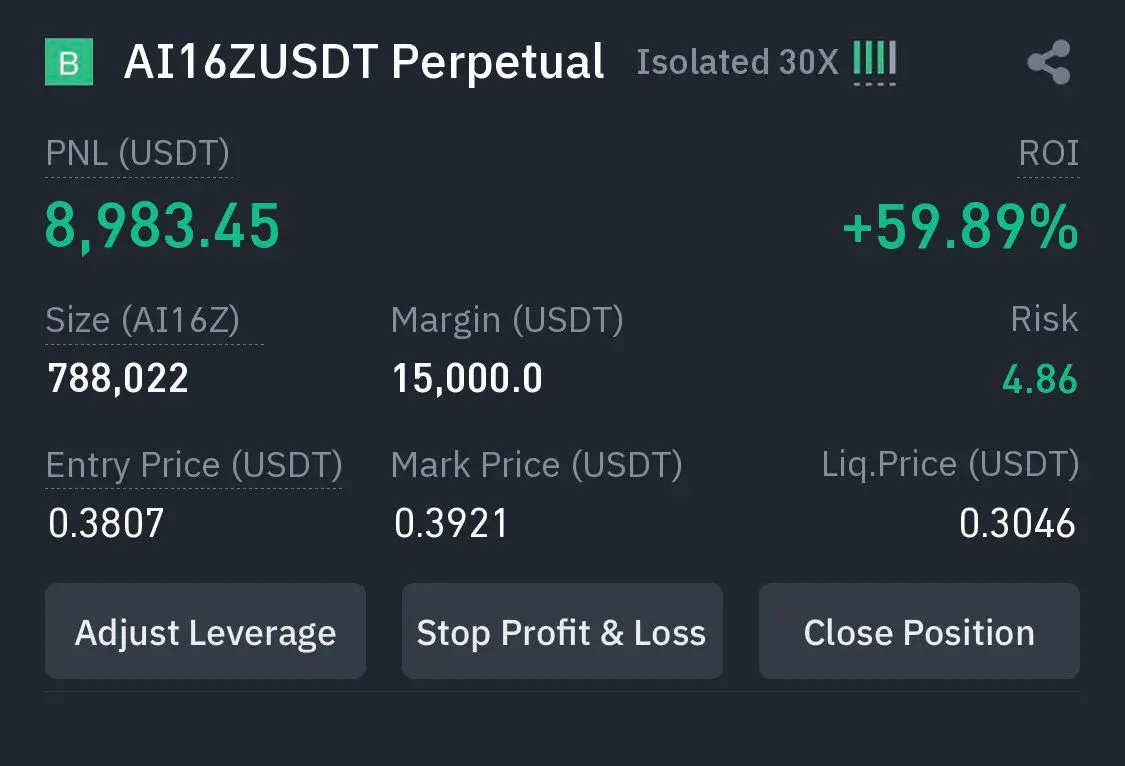The height and width of the screenshot is (766, 1125).
Task: Open the AI16ZUSDT Perpetual contract title
Action: pos(364,62)
